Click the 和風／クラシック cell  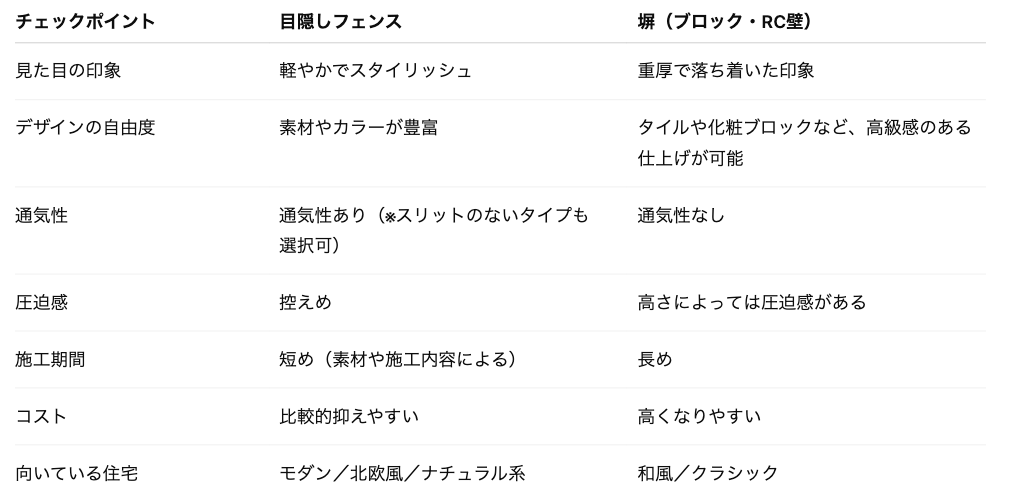click(x=708, y=473)
